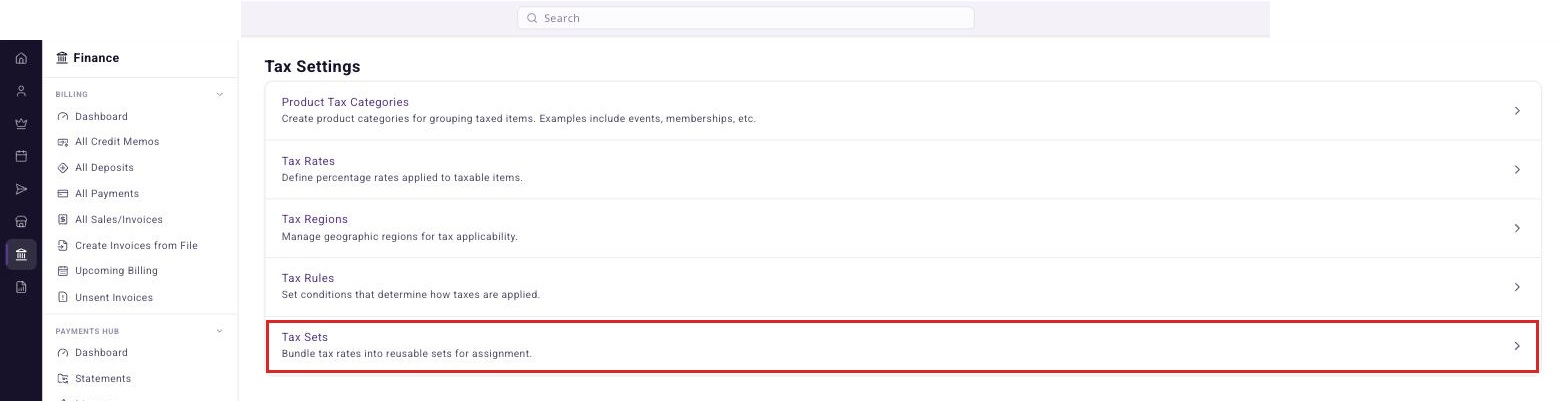The width and height of the screenshot is (1568, 401).
Task: Open the Tax Rules link
Action: 308,278
